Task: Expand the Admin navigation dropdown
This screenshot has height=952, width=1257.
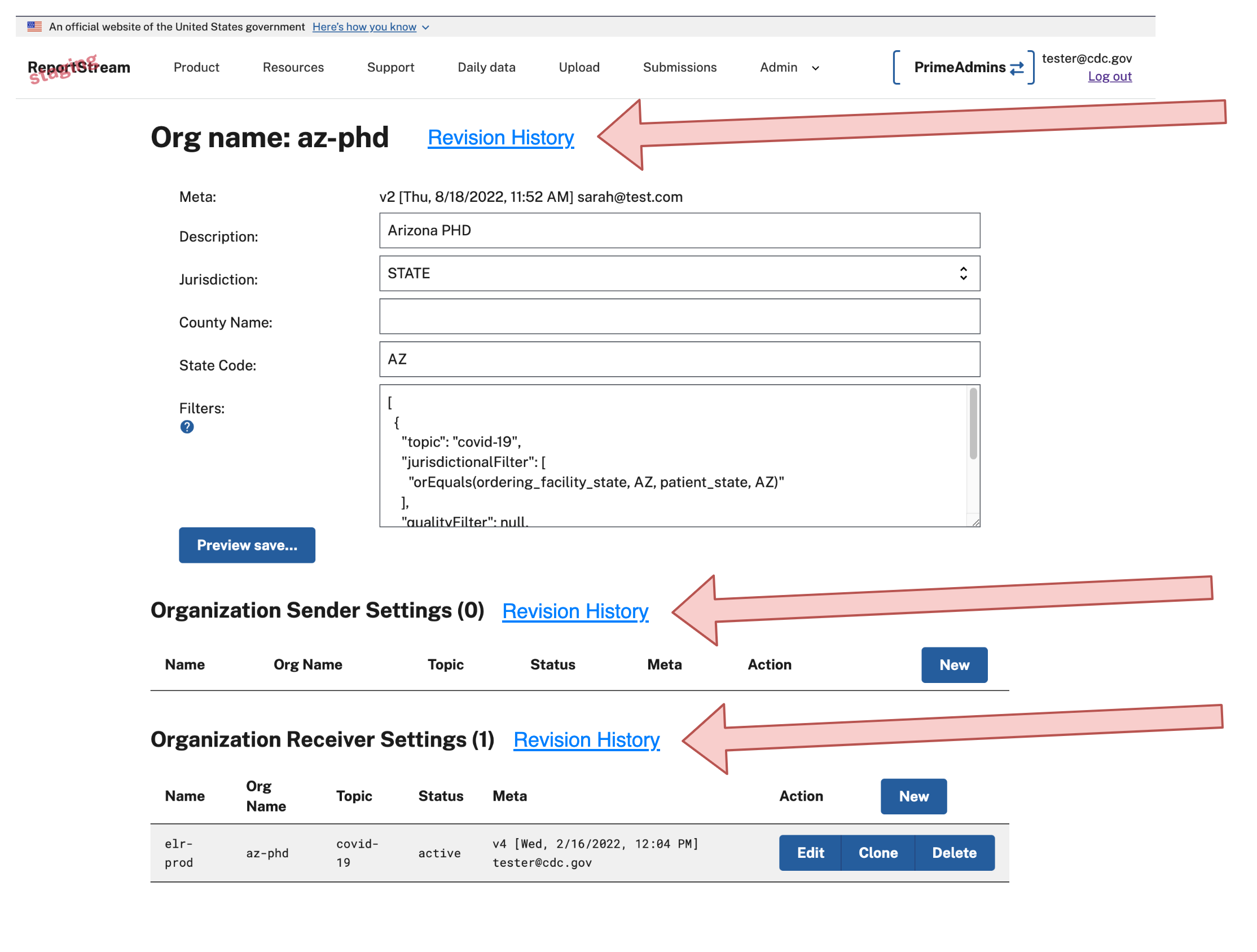Action: 789,67
